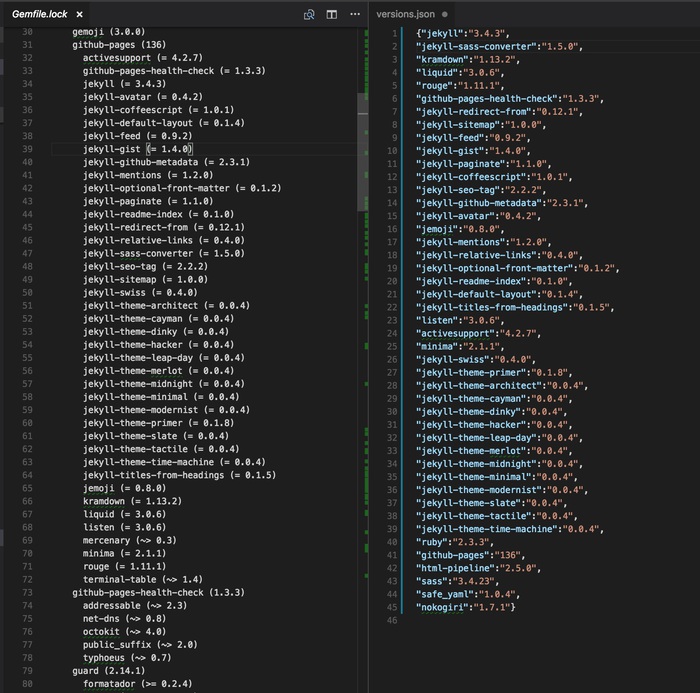Image resolution: width=700 pixels, height=693 pixels.
Task: Click line number 46 in versions.json
Action: (x=392, y=620)
